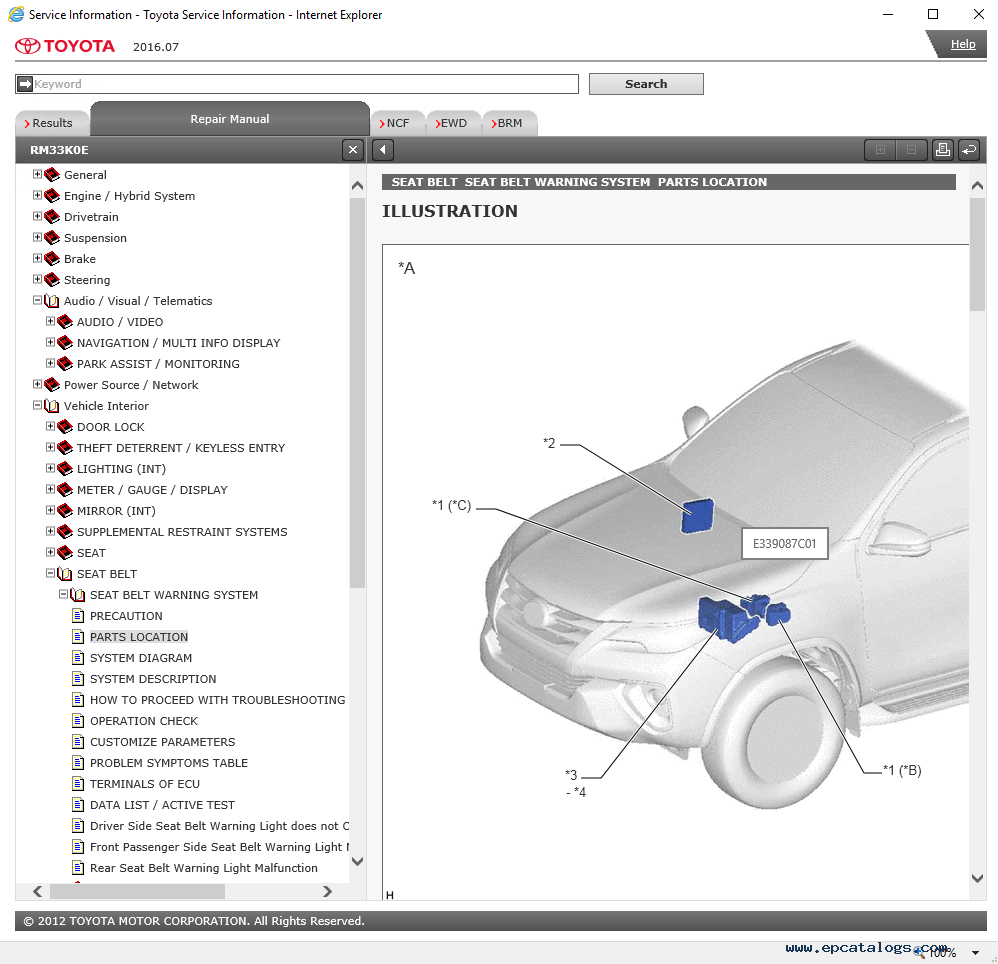Click the Drivetrain book icon
Image resolution: width=998 pixels, height=964 pixels.
pos(52,216)
